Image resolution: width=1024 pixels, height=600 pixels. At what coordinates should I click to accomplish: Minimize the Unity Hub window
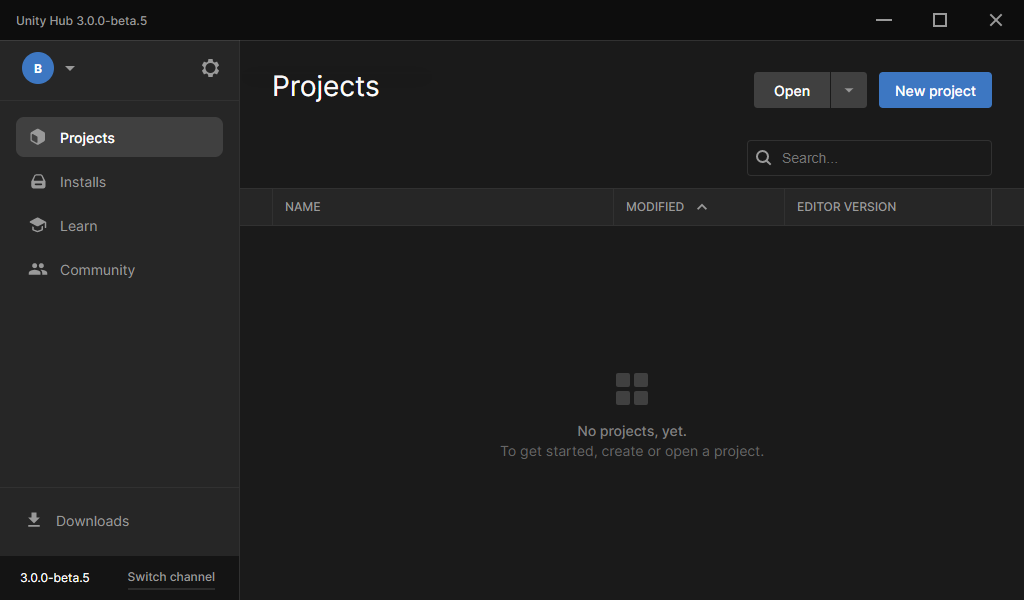[884, 20]
